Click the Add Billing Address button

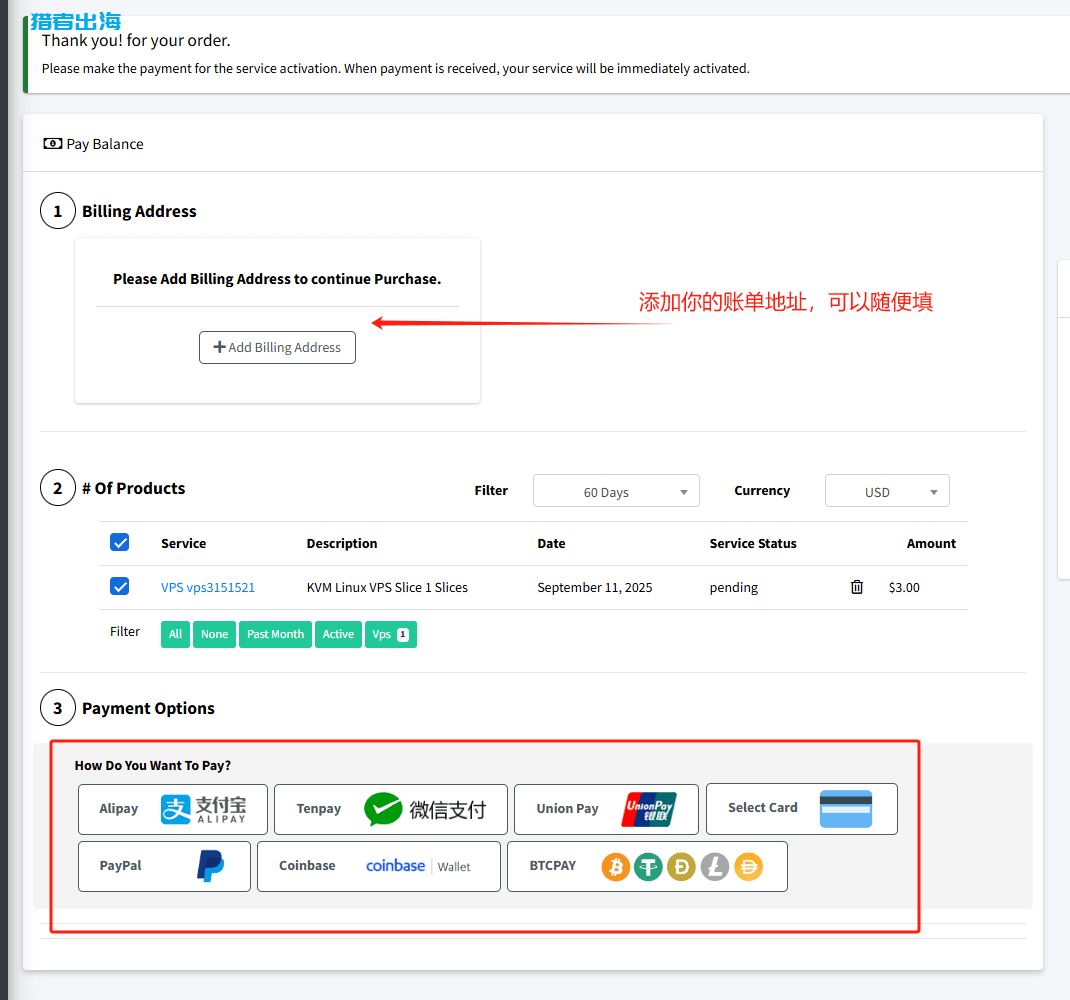pyautogui.click(x=277, y=347)
